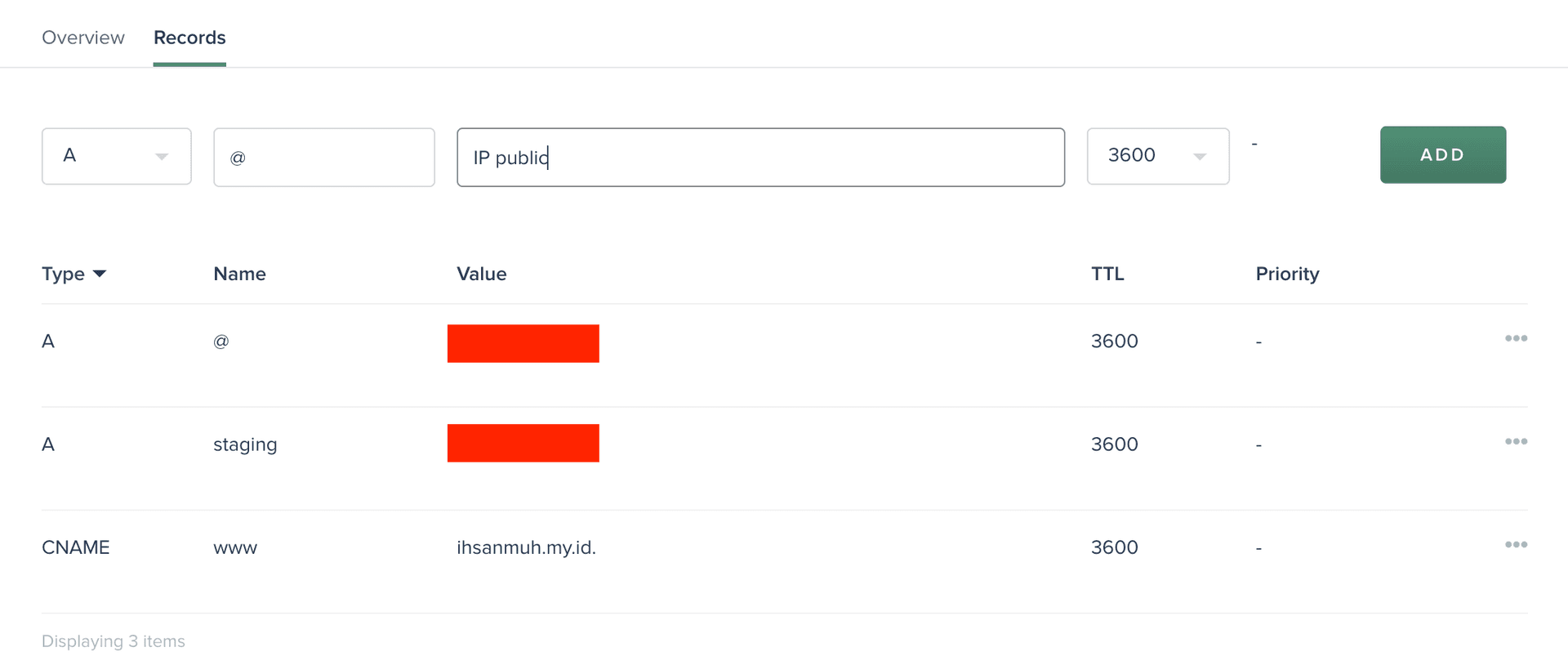Expand the record type A dropdown
Screen dimensions: 1568x665
click(x=117, y=155)
